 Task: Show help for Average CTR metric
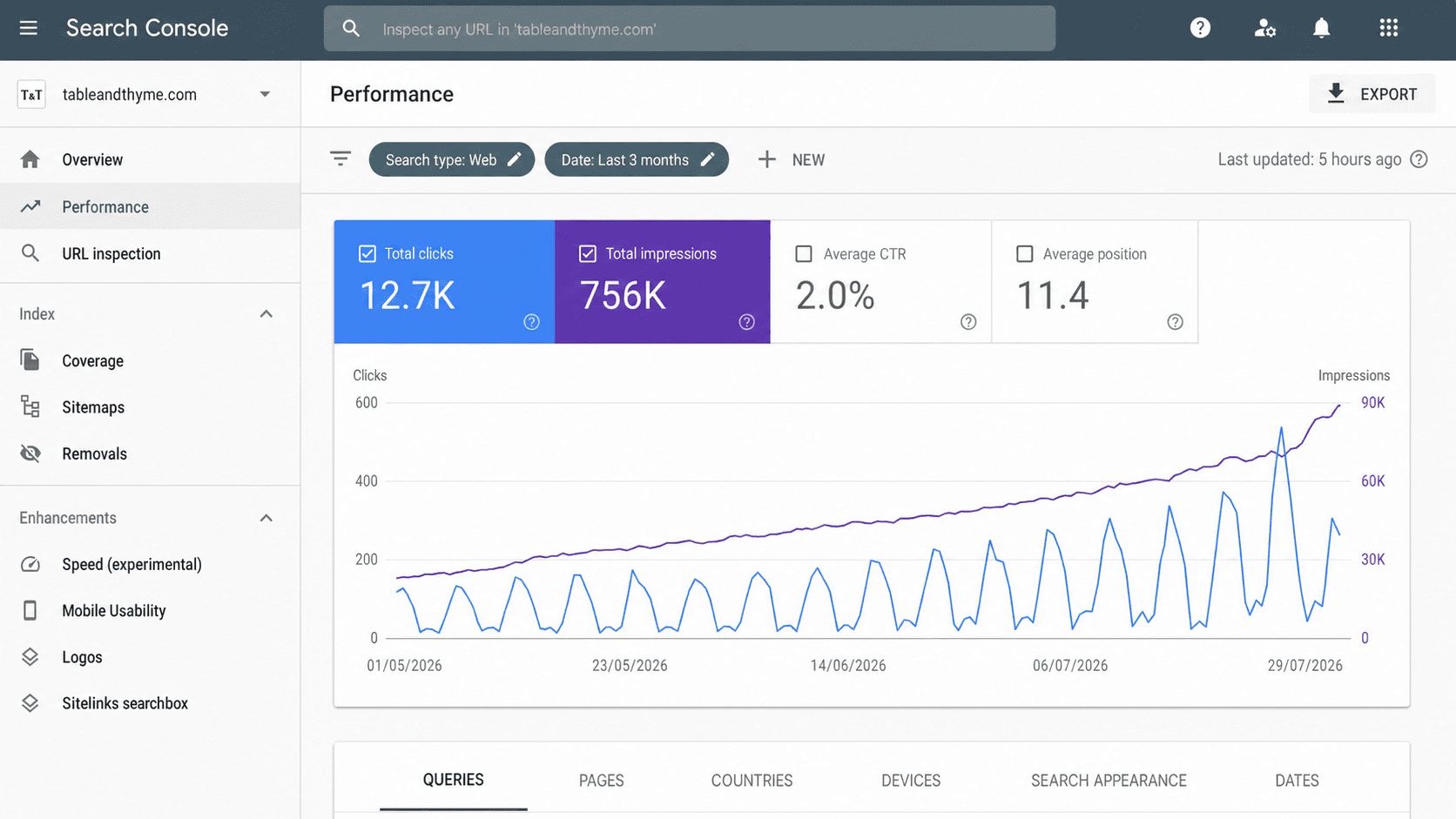coord(968,322)
